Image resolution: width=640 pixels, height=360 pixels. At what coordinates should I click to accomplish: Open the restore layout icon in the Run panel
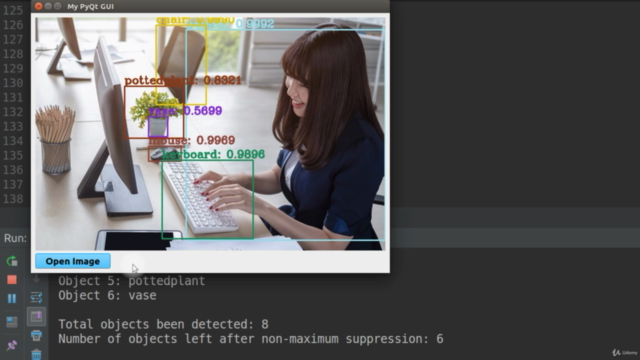point(12,322)
